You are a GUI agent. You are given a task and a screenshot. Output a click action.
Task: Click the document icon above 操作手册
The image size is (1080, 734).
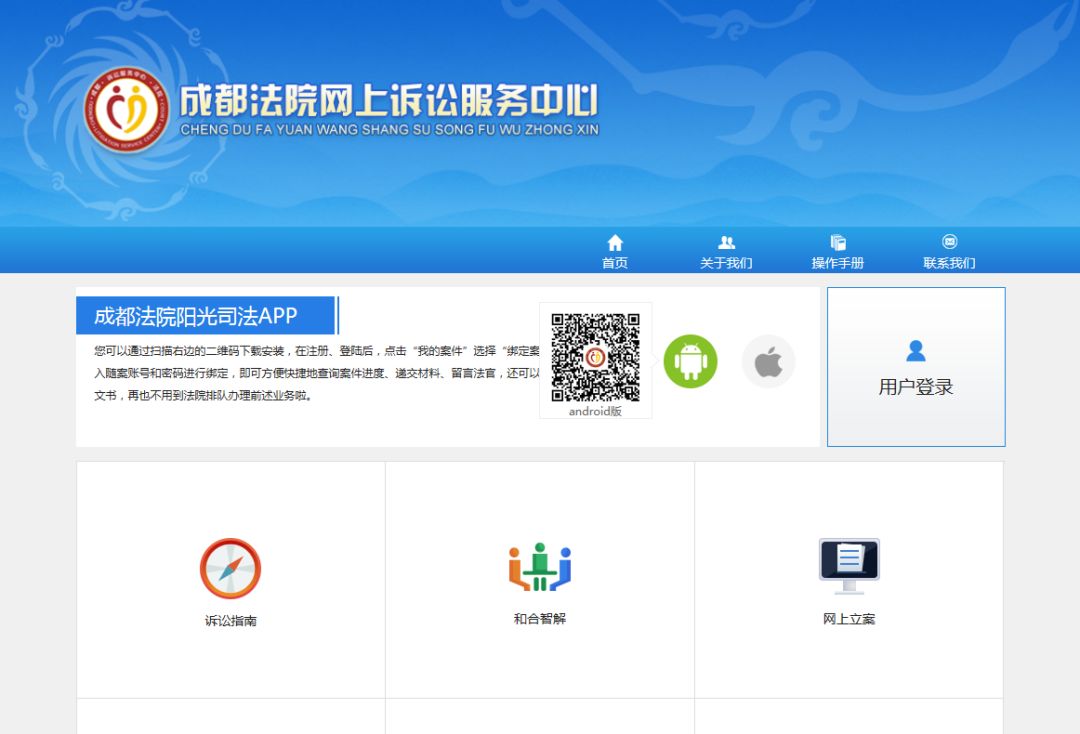[x=838, y=243]
